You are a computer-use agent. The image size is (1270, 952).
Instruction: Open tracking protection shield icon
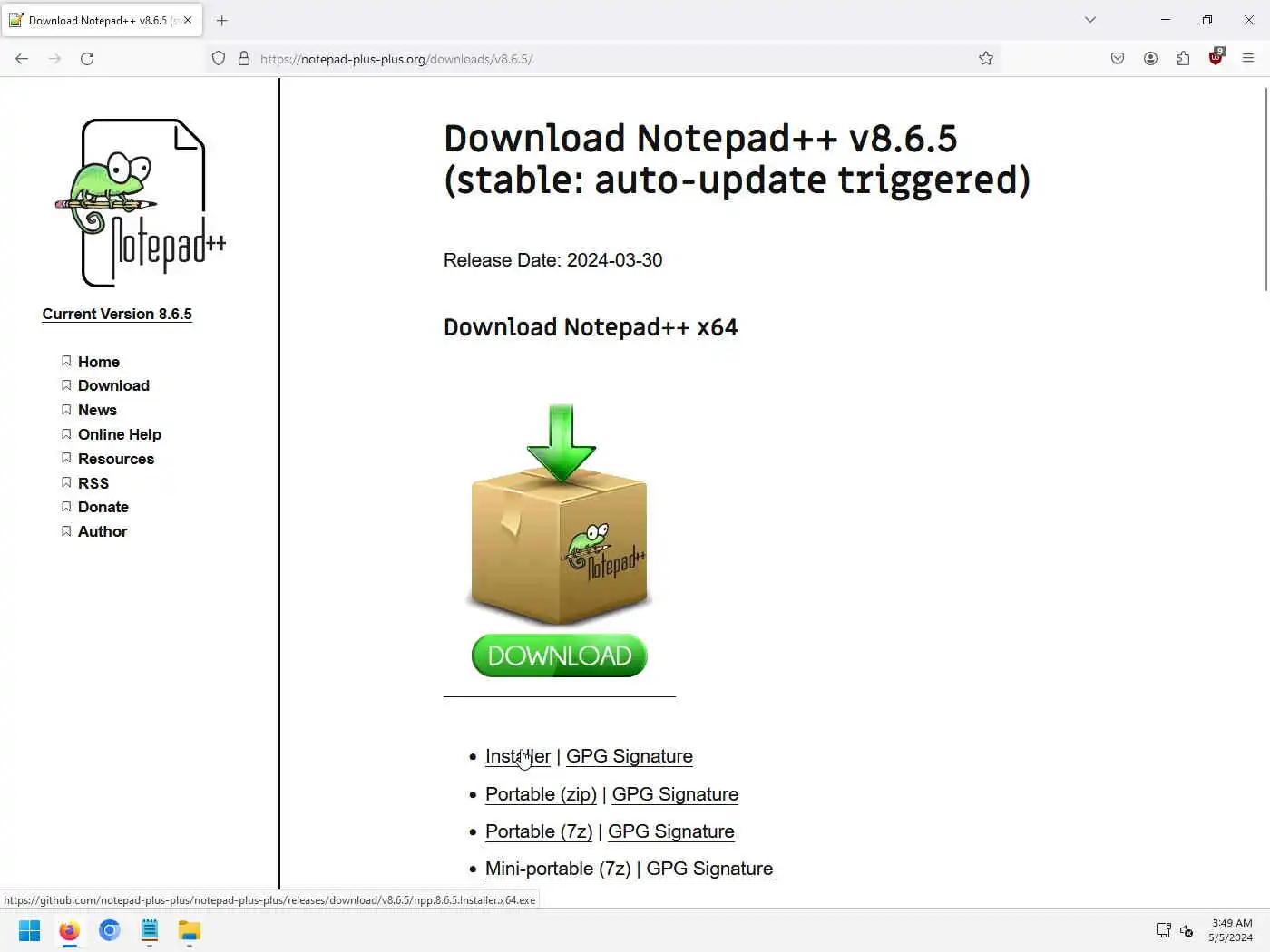tap(219, 59)
